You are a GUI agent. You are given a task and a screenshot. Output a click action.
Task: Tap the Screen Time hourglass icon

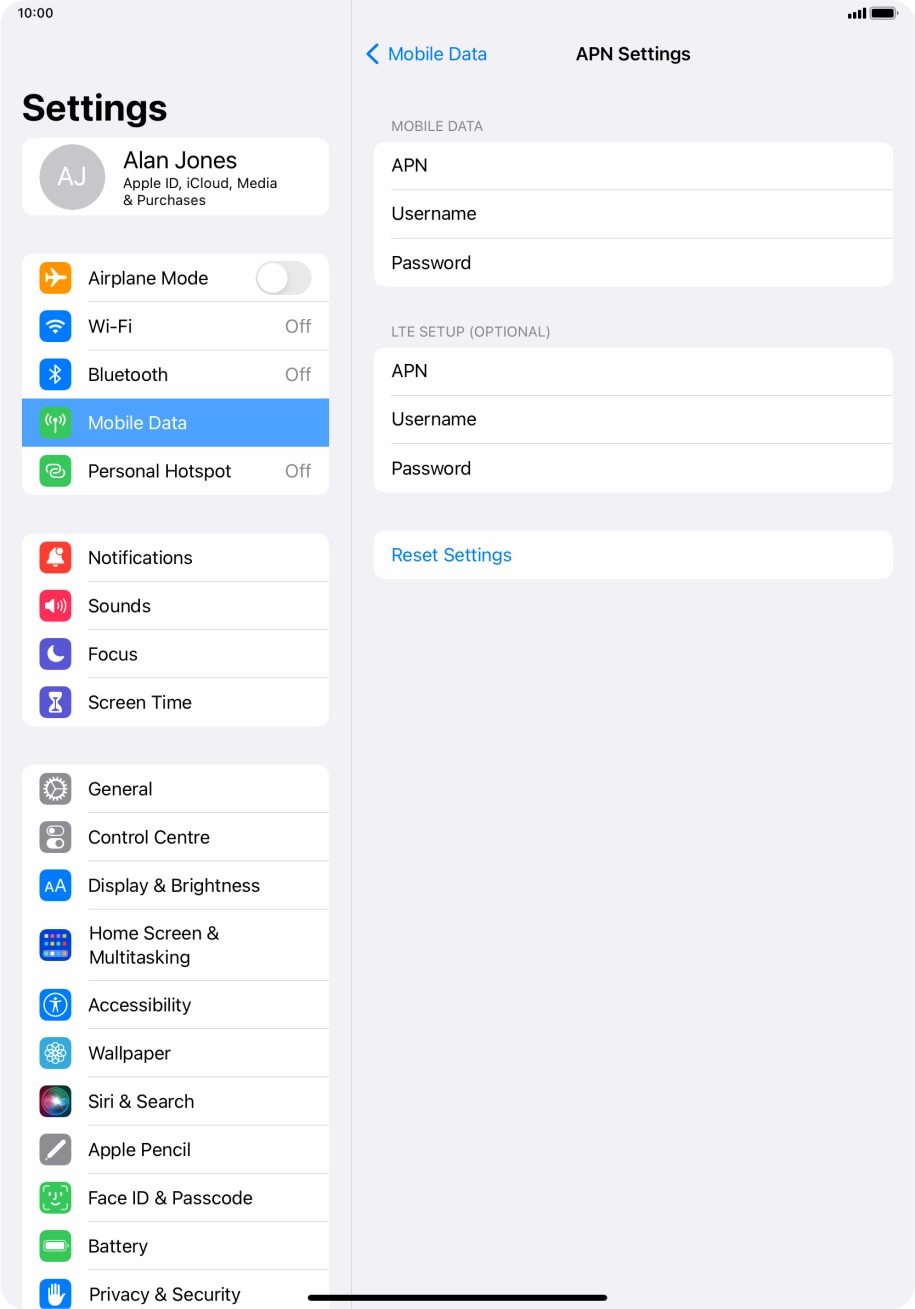pyautogui.click(x=55, y=702)
